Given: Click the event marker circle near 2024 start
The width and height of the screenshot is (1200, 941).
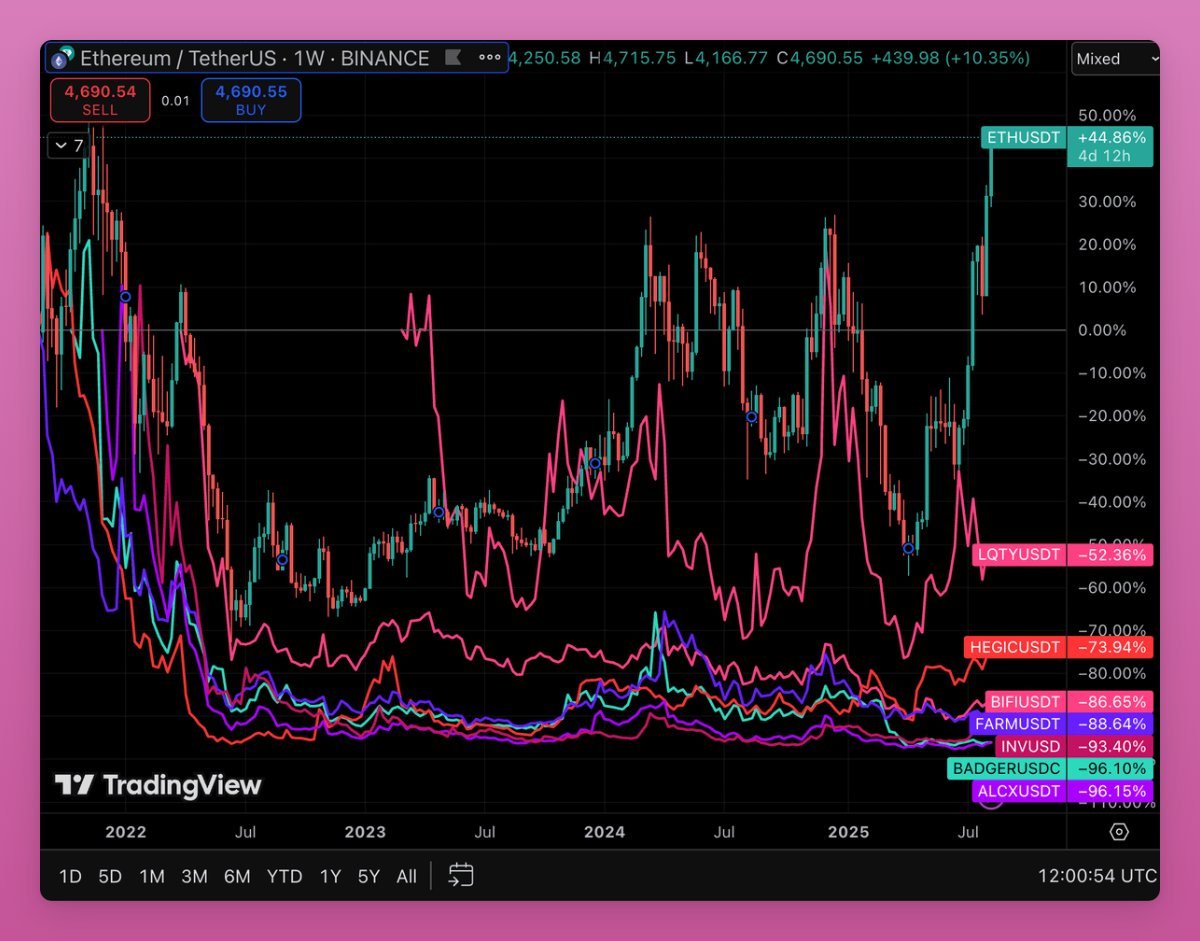Looking at the screenshot, I should pyautogui.click(x=595, y=463).
